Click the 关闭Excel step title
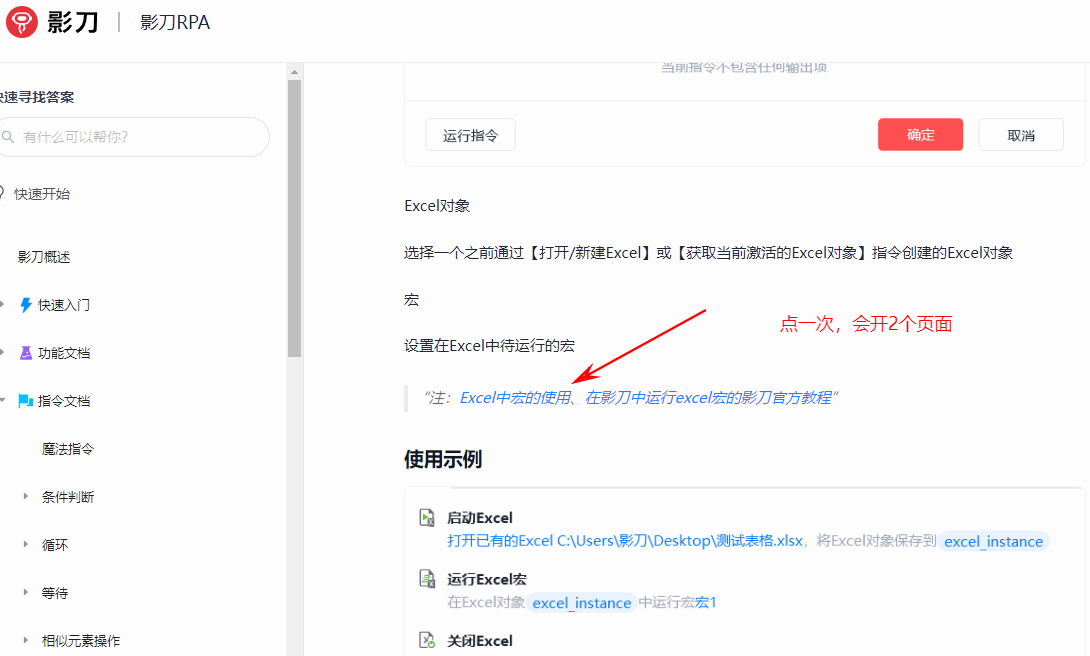The width and height of the screenshot is (1090, 656). [480, 641]
